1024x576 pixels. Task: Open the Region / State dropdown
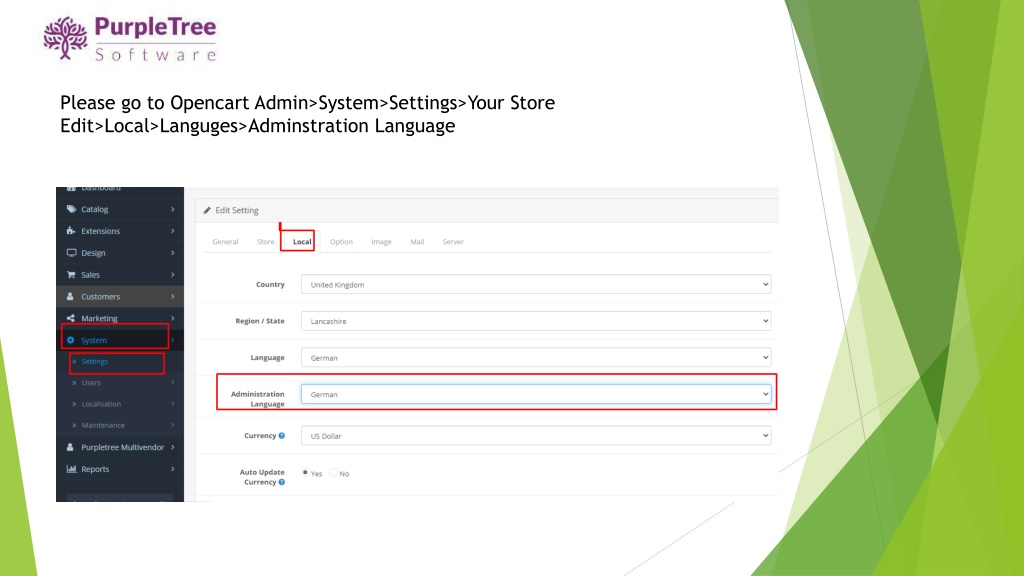click(x=536, y=321)
